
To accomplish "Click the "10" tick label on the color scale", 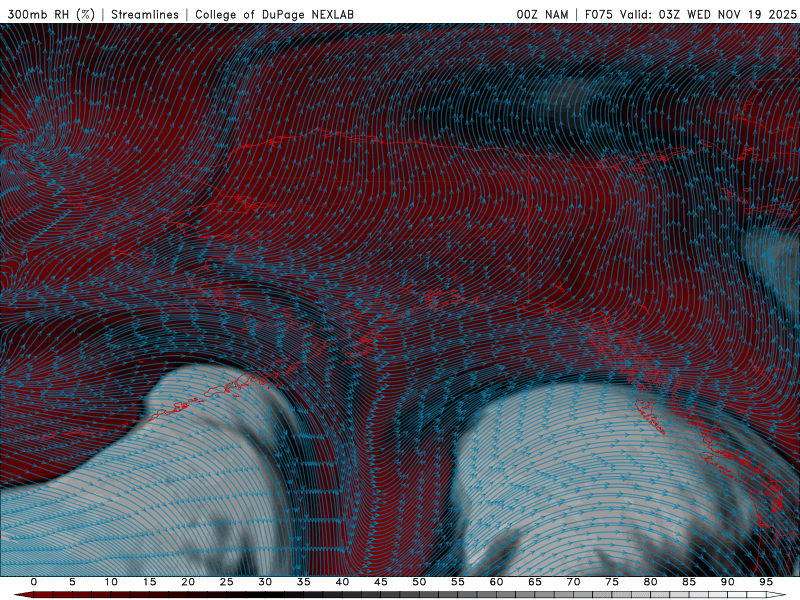I will (111, 582).
